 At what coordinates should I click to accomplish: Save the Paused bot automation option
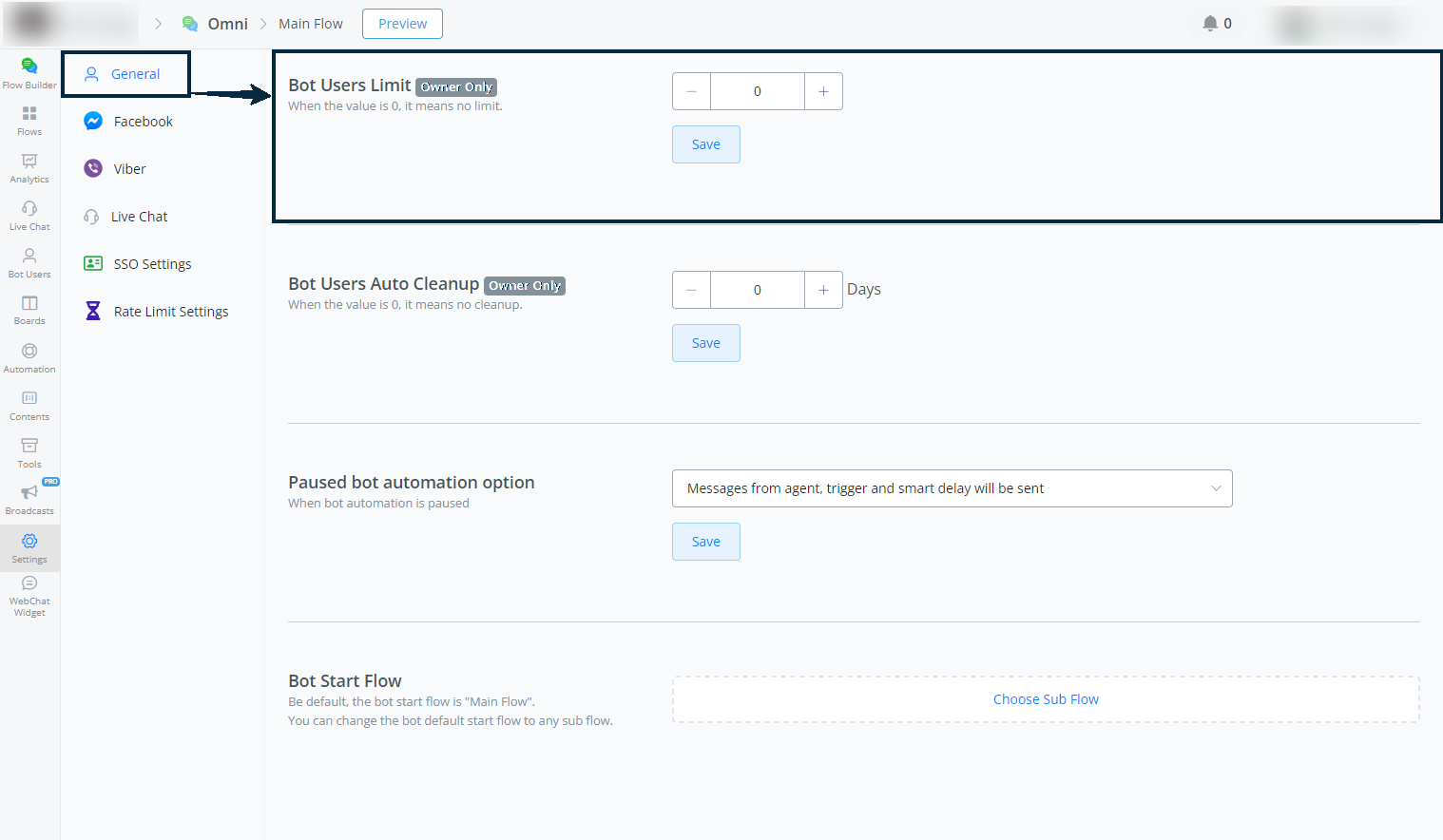click(706, 542)
